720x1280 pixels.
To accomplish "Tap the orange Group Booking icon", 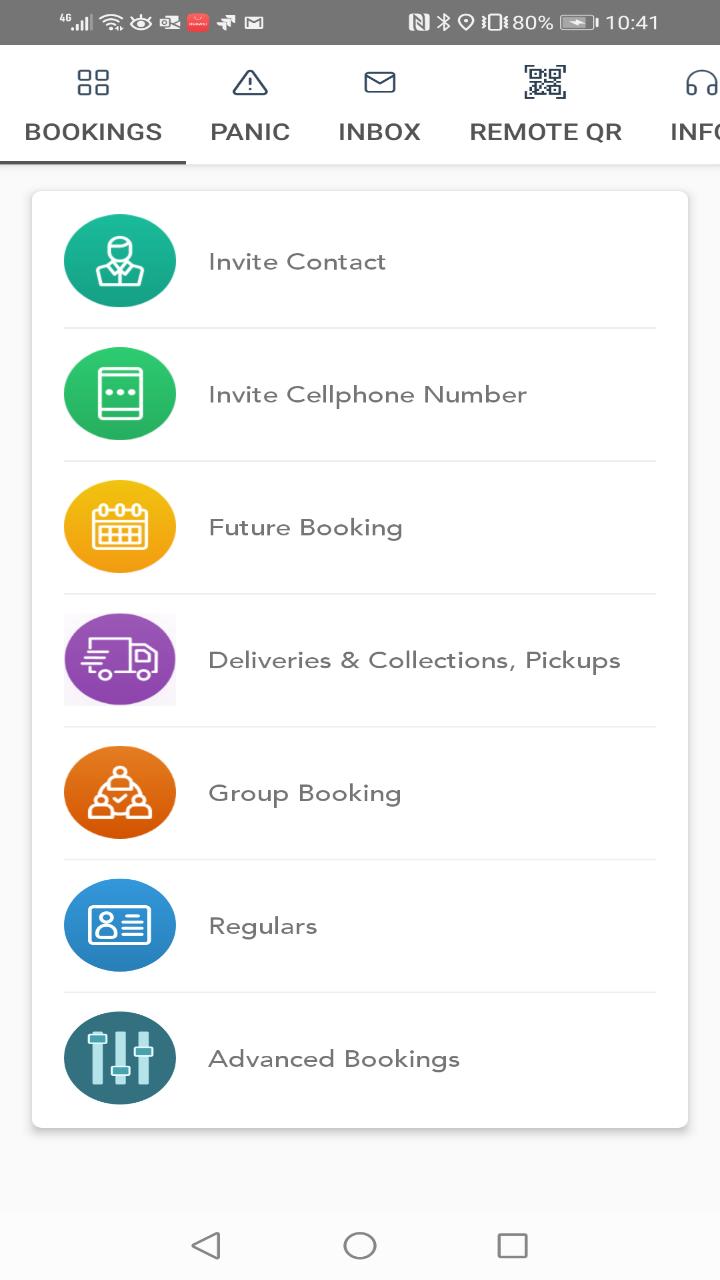I will pyautogui.click(x=120, y=793).
